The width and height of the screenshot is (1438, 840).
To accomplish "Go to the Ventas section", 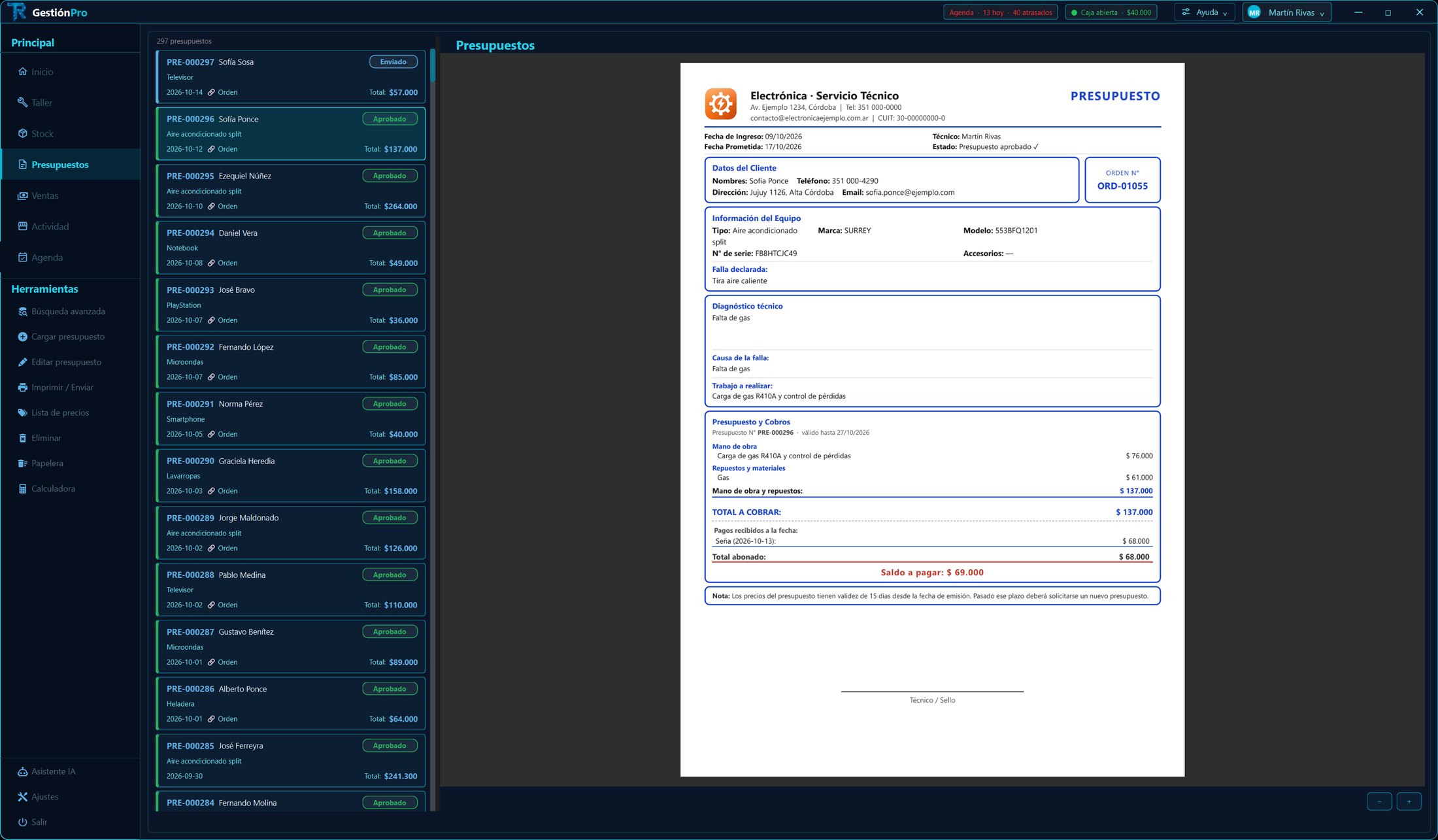I will coord(44,195).
